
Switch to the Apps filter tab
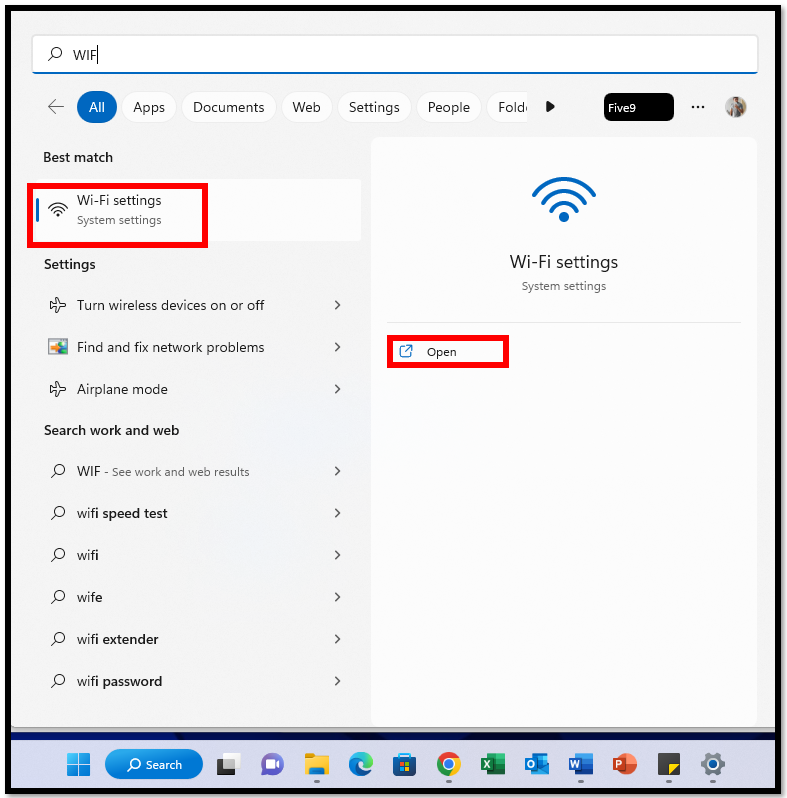point(149,107)
